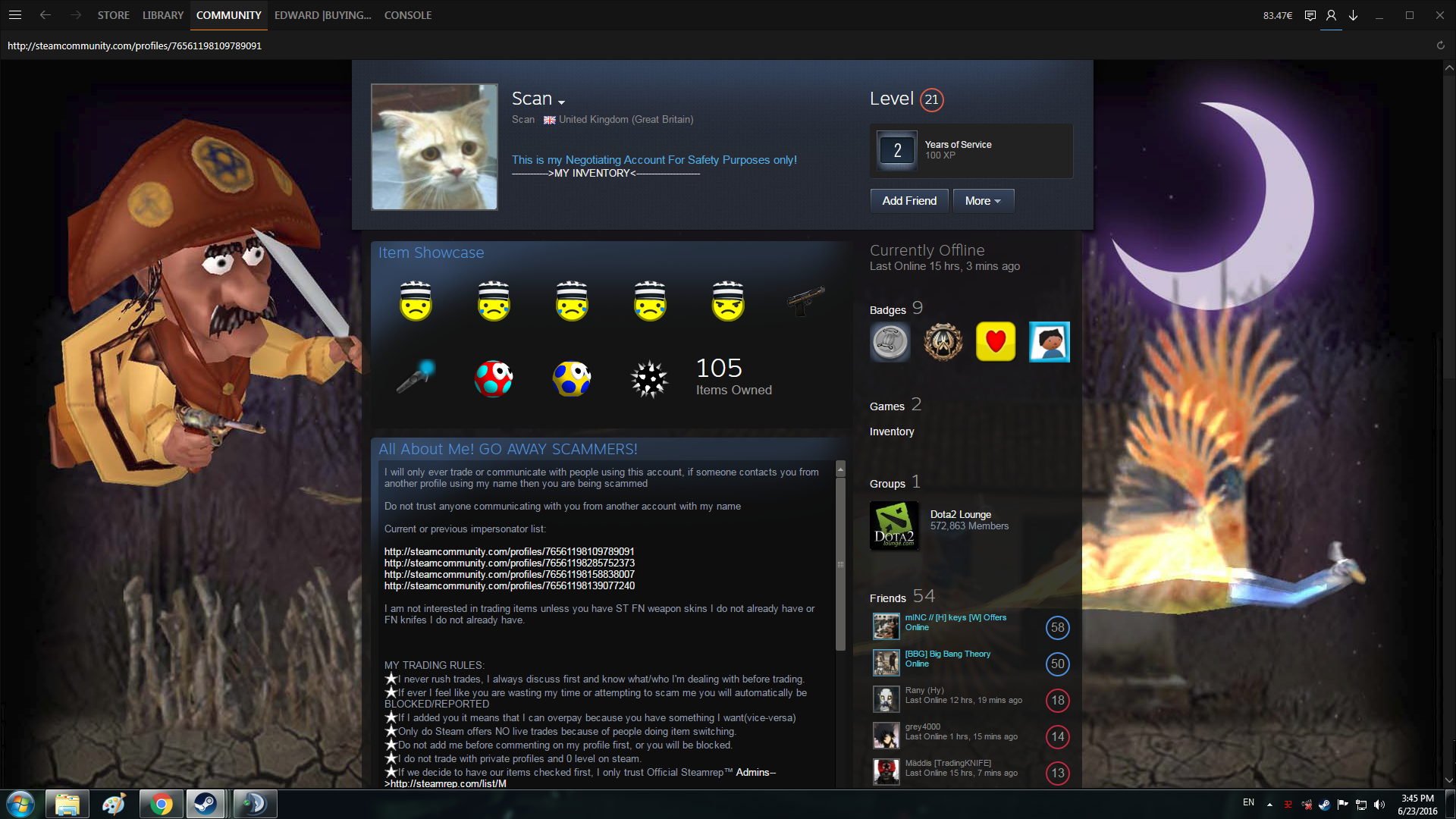Click the Level 21 circle badge

tap(931, 99)
